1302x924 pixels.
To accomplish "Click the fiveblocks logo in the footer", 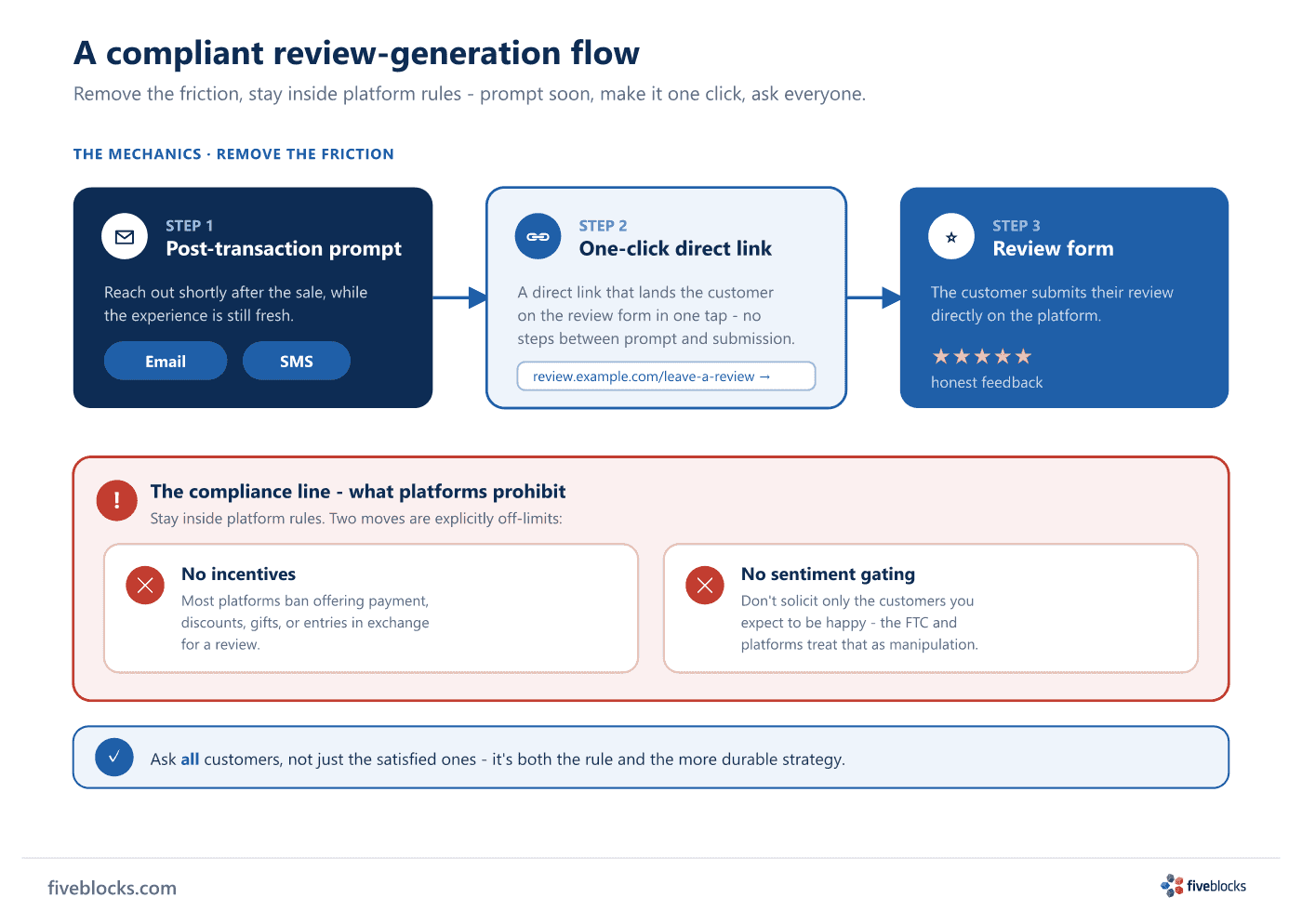I will pyautogui.click(x=1203, y=886).
